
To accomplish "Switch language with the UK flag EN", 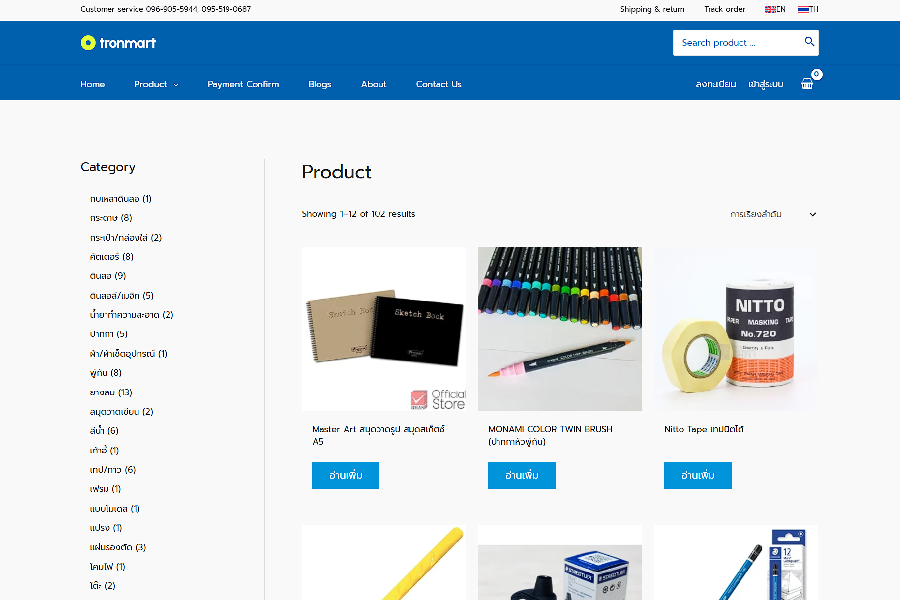I will [775, 9].
